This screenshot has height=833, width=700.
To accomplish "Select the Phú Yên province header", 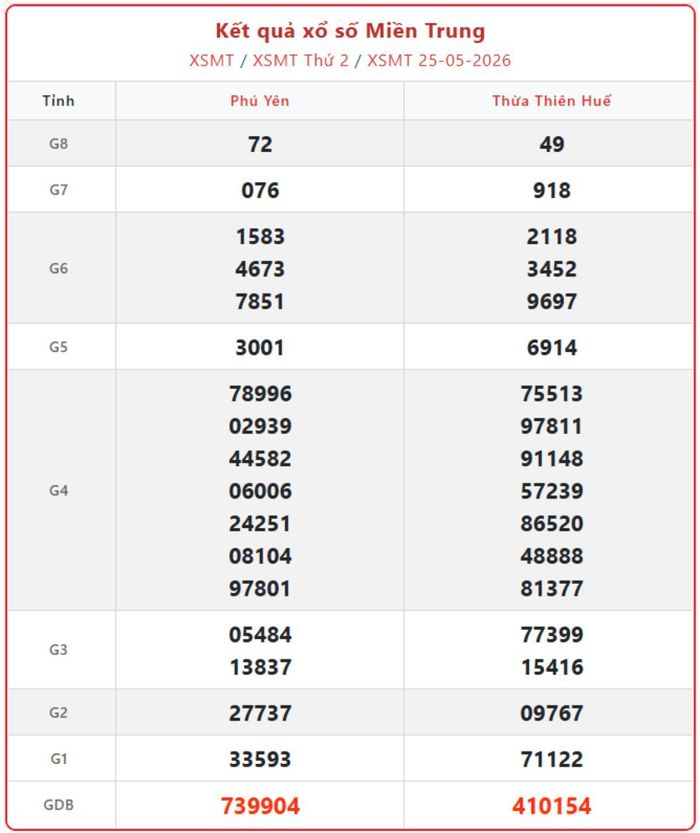I will (x=260, y=101).
